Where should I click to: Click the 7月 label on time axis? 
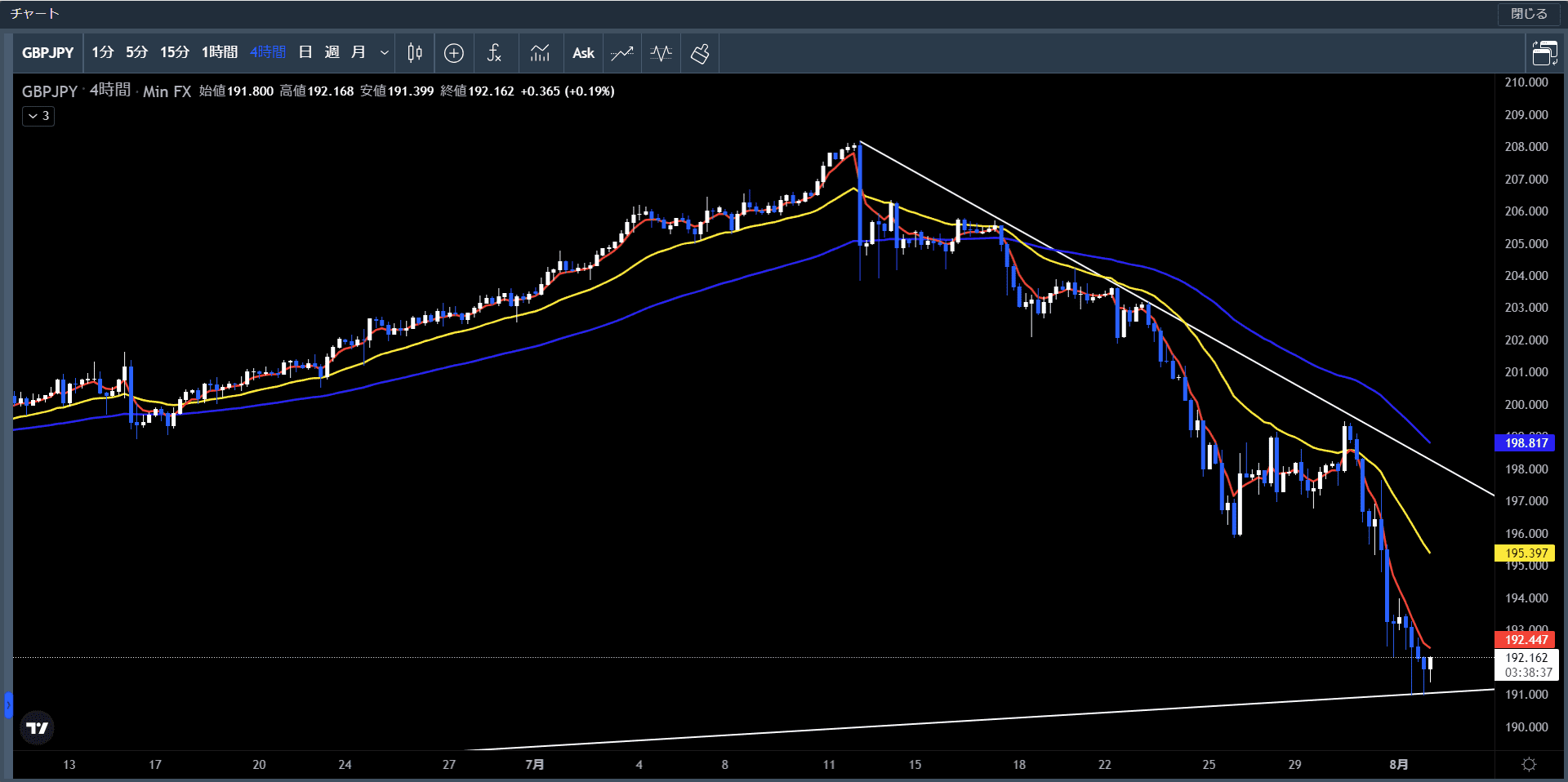click(535, 765)
